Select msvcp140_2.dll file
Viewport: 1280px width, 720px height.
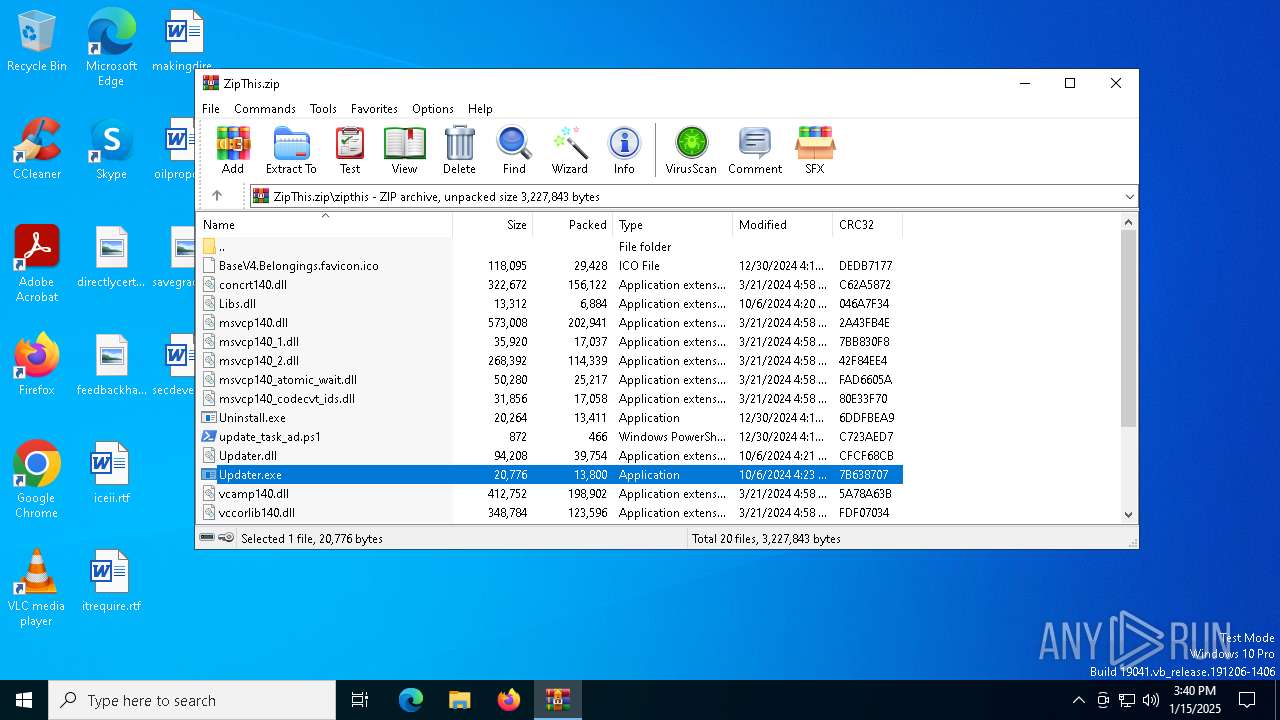[x=550, y=361]
